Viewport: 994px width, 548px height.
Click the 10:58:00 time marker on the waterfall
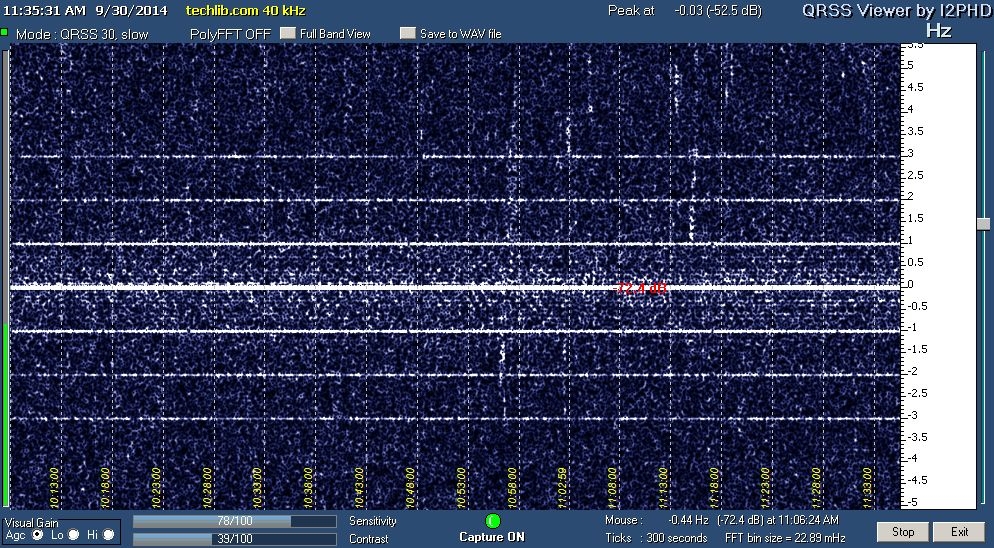[x=512, y=489]
